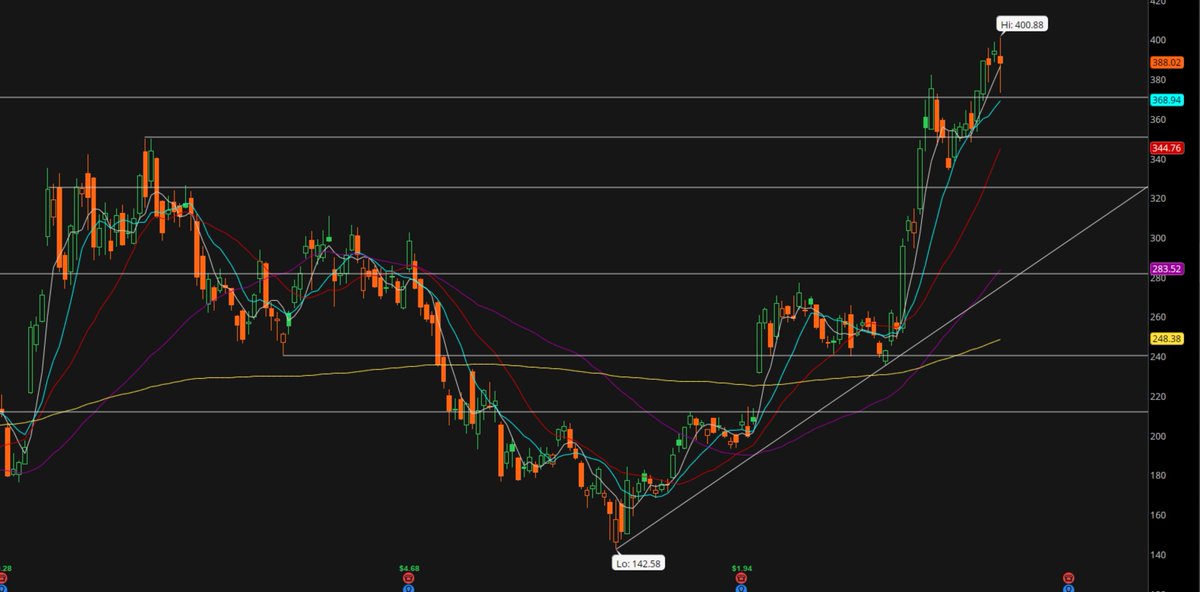Click the red earnings icon below $4.68
Screen dimensions: 1200x592
(x=408, y=578)
